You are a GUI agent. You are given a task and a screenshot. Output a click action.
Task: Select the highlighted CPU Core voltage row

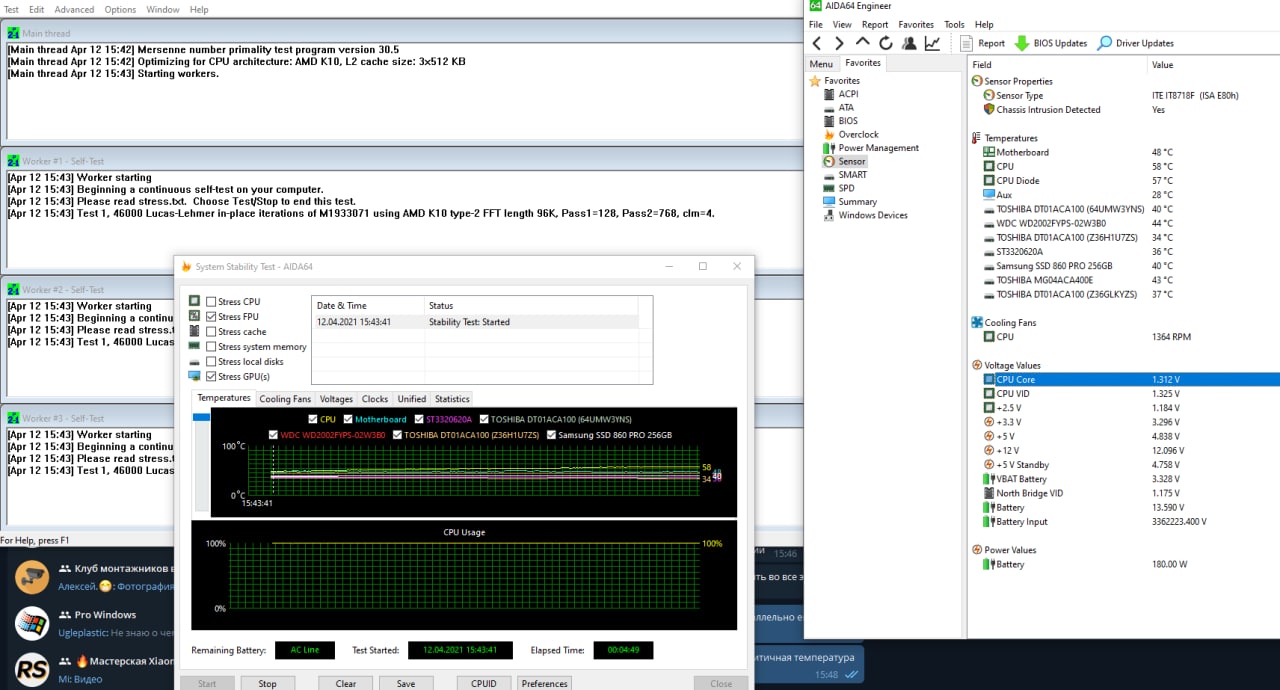pyautogui.click(x=1124, y=380)
